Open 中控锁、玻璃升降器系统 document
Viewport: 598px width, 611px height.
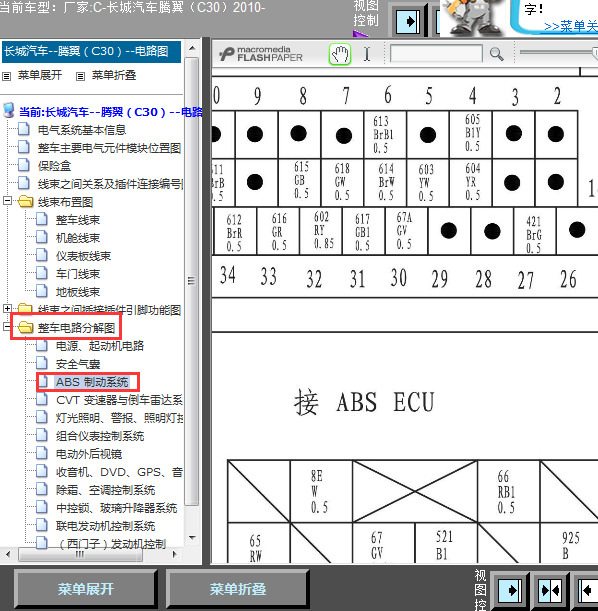[116, 508]
